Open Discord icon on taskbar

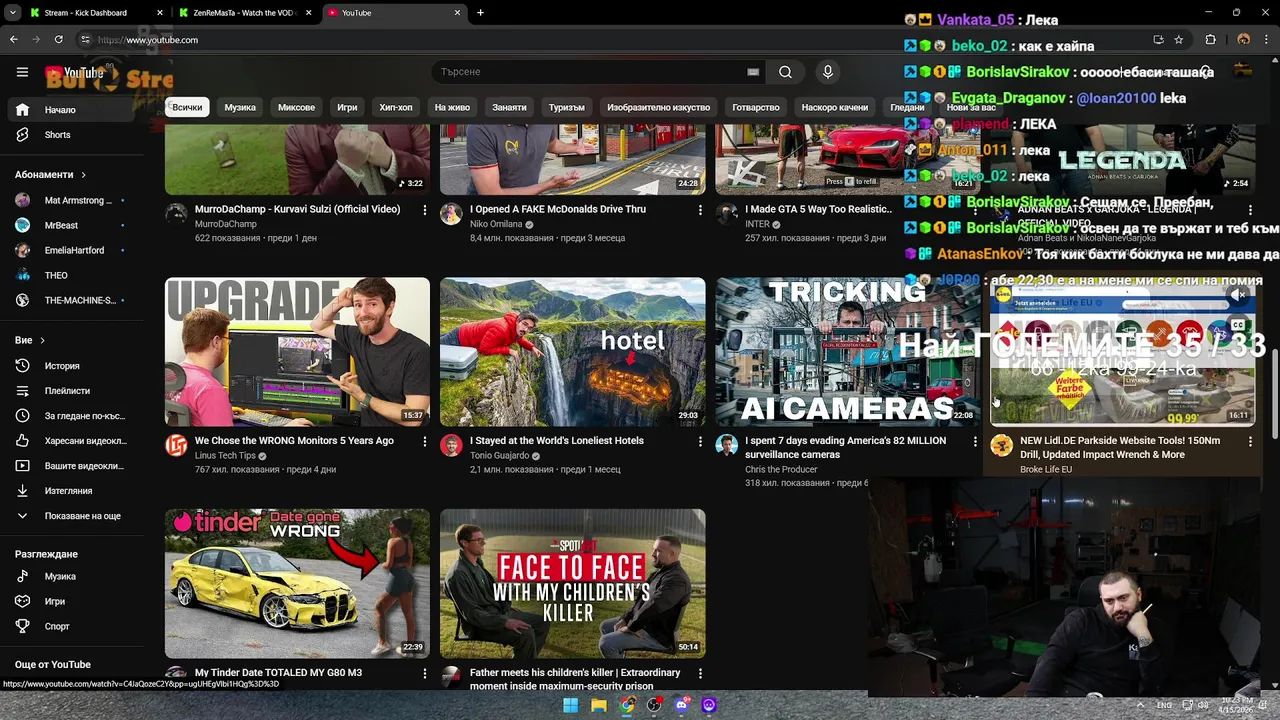[x=681, y=705]
